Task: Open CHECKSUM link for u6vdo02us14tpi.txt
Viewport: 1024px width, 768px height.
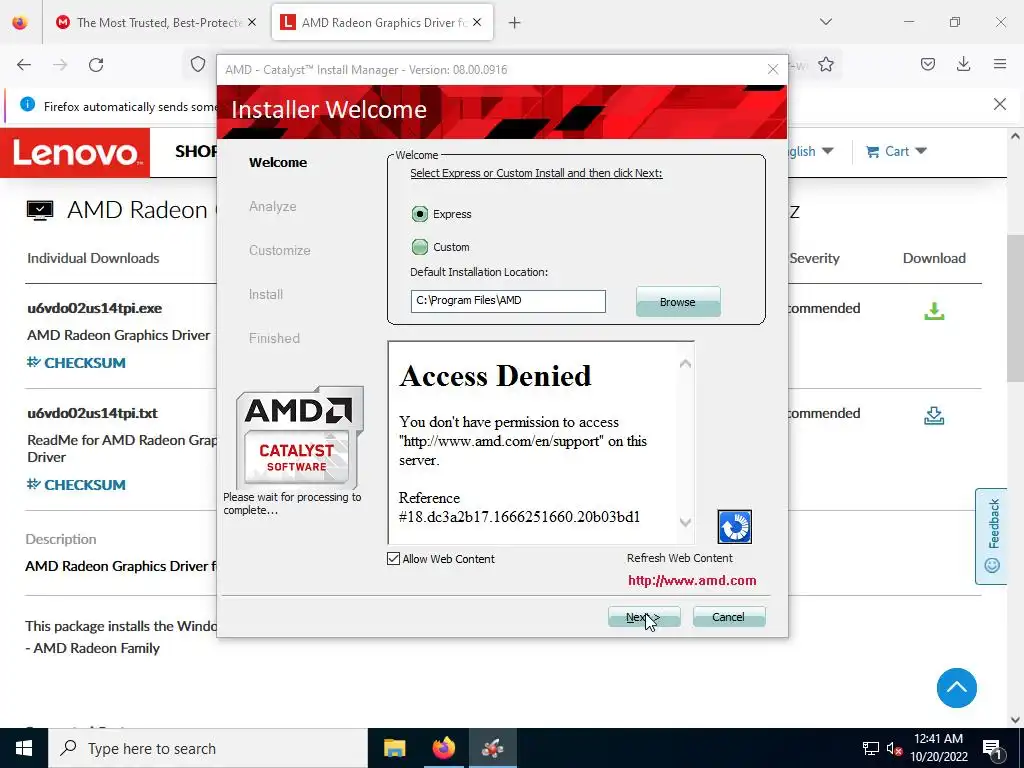Action: point(76,485)
